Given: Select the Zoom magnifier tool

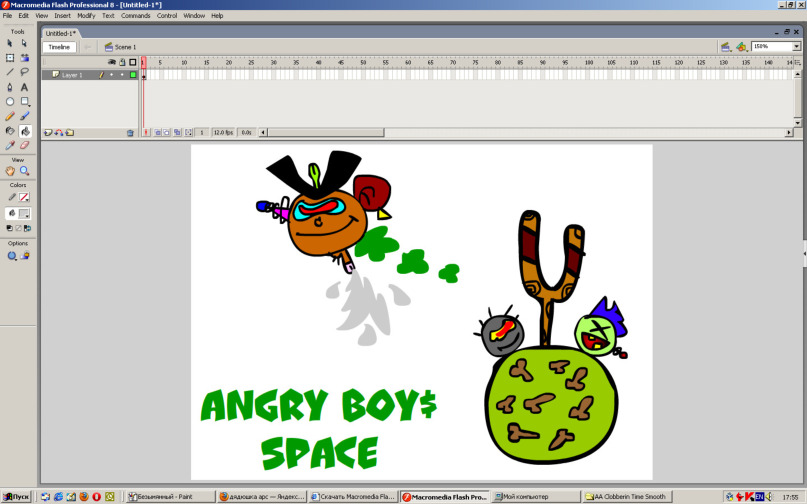Looking at the screenshot, I should point(25,171).
